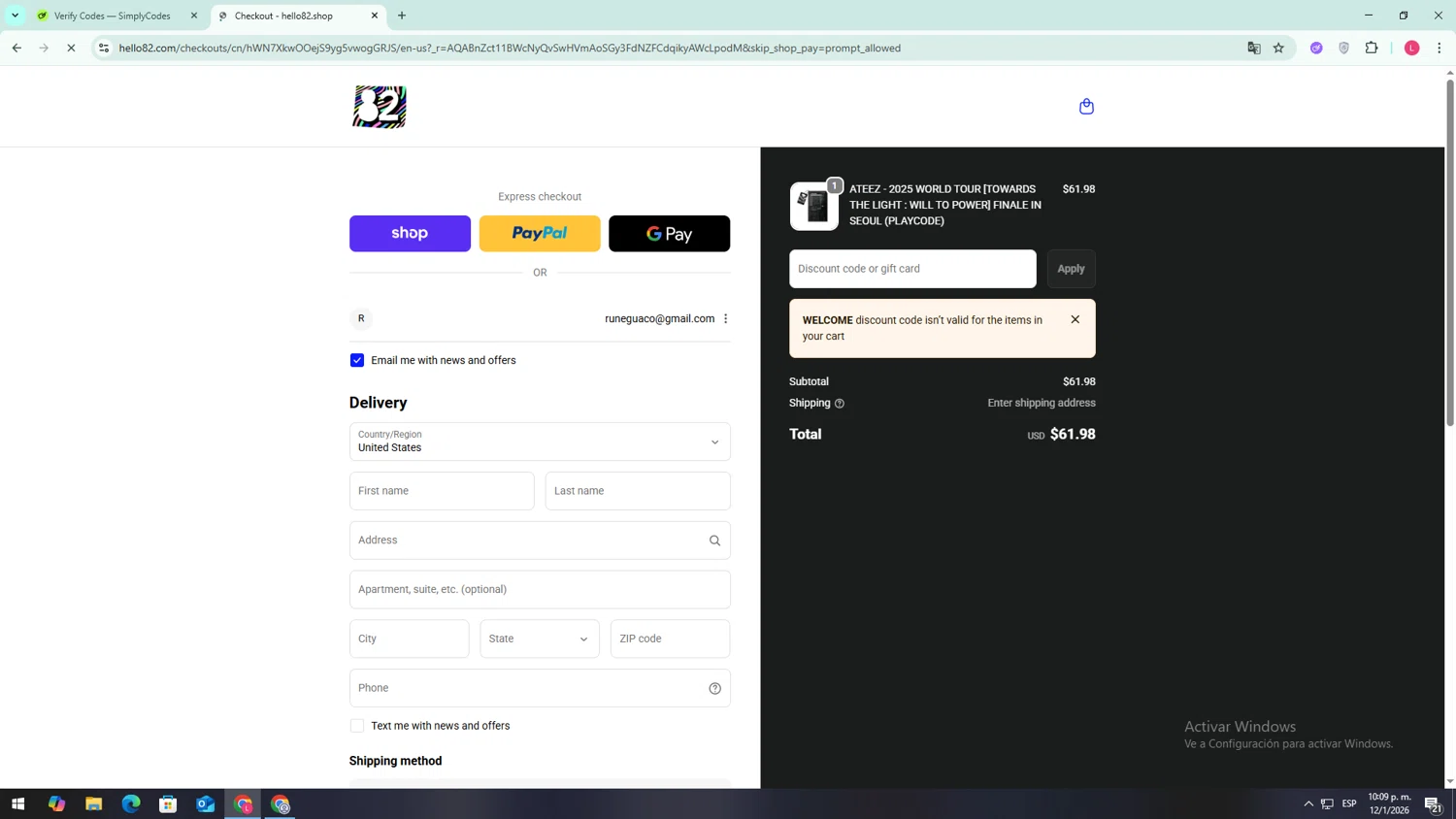Click the purple extension icon in the toolbar

(1316, 48)
